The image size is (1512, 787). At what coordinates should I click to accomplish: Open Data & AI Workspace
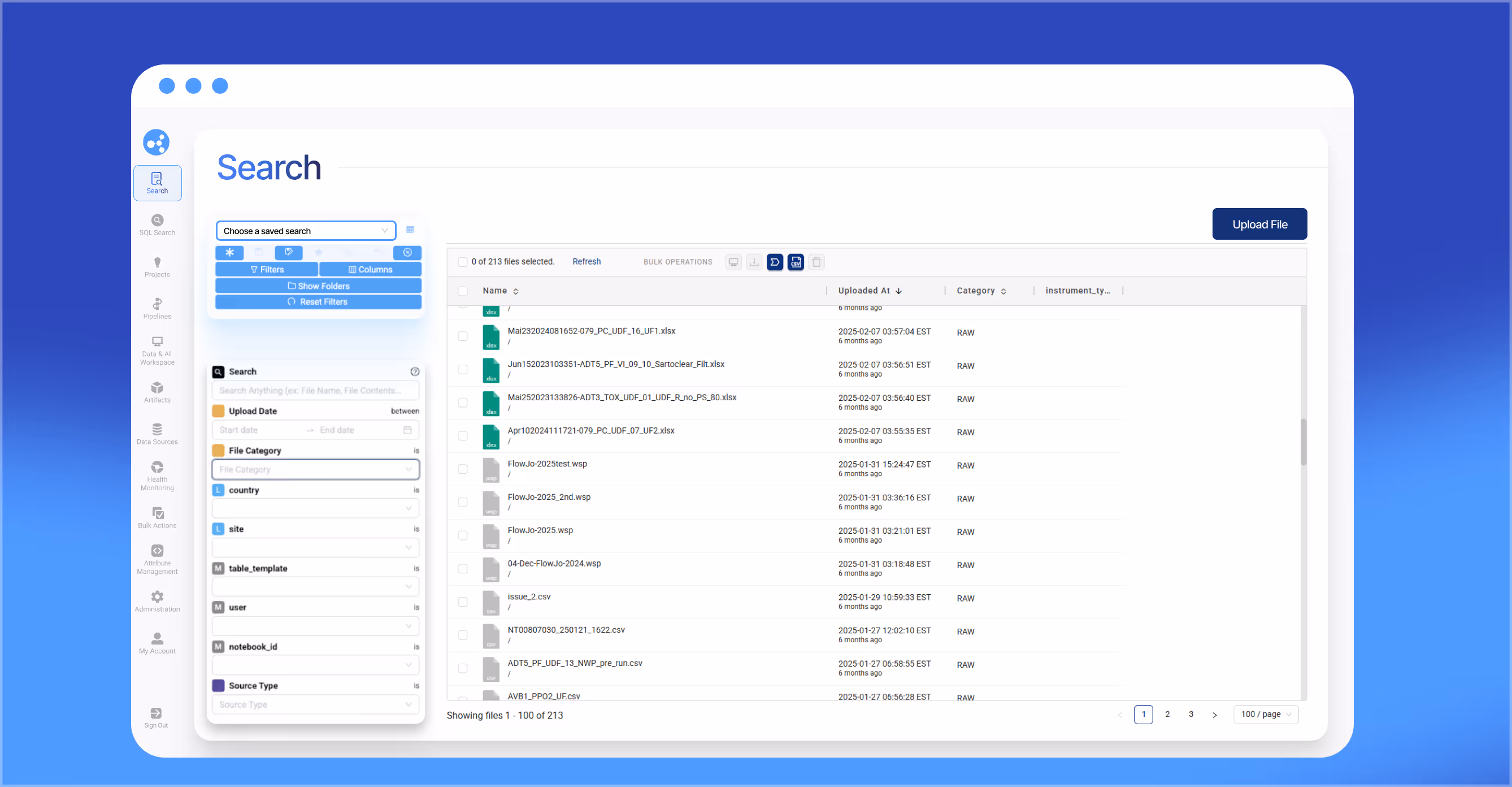(157, 351)
